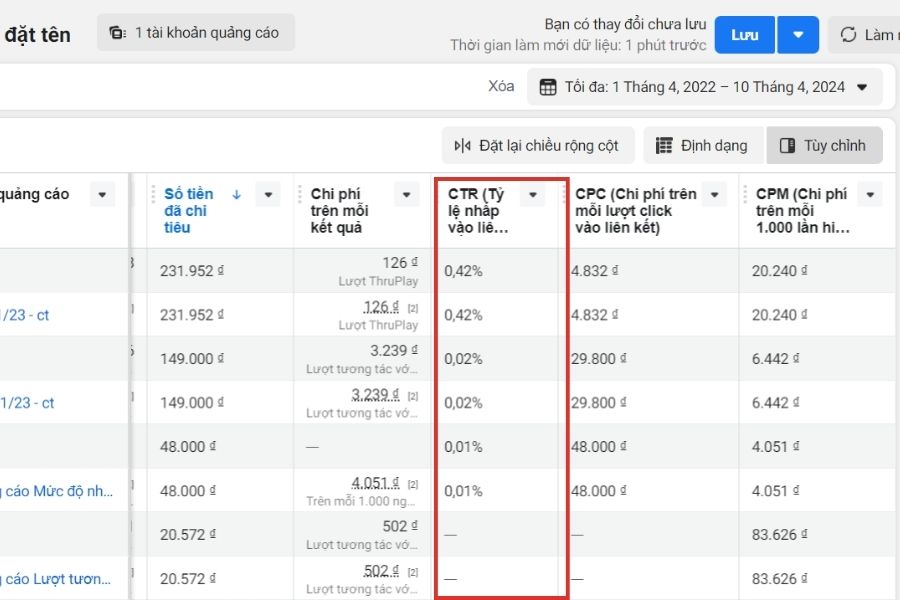This screenshot has height=600, width=900.
Task: Click the CTR column header text
Action: point(478,211)
